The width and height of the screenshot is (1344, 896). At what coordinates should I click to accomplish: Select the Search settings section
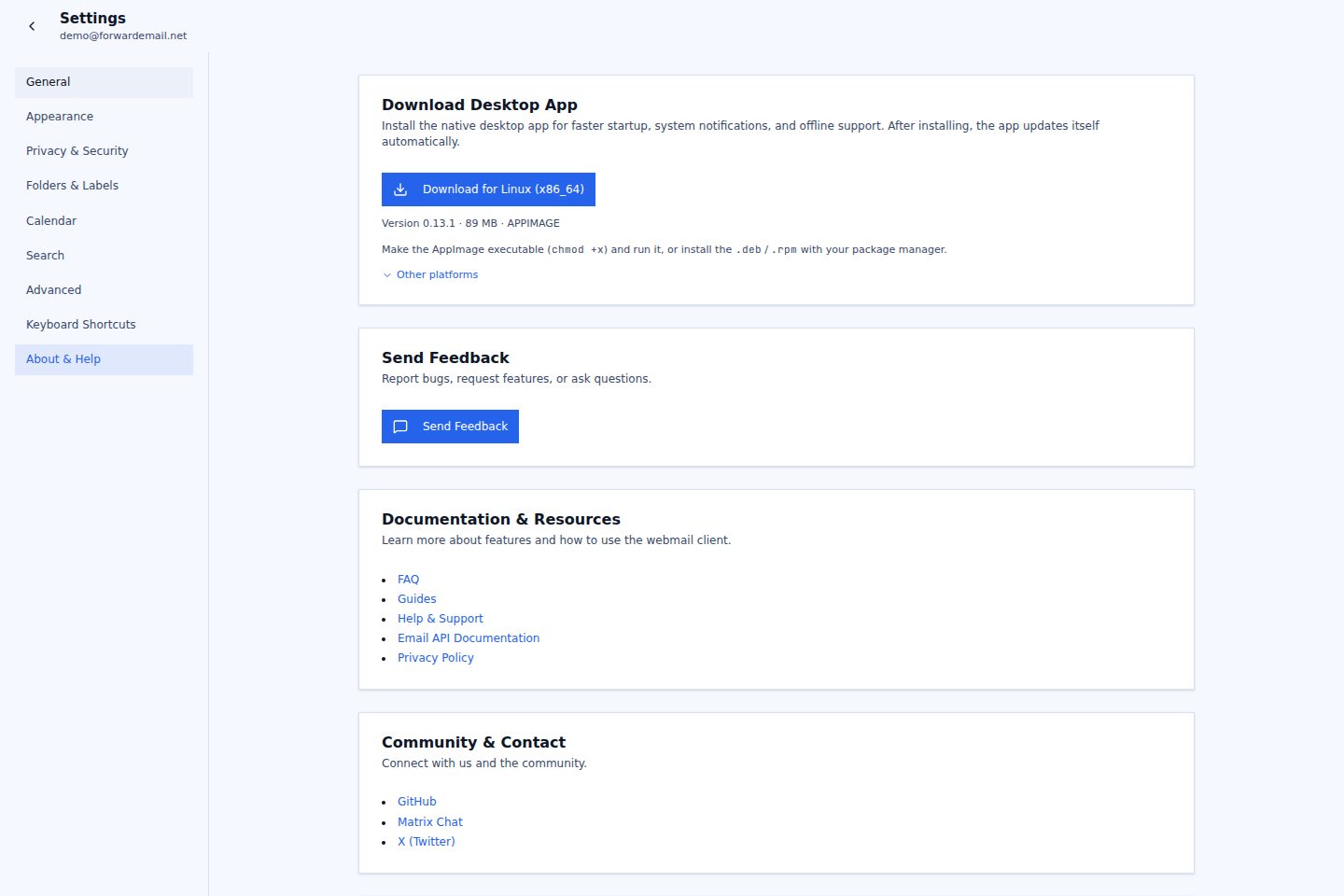[x=104, y=256]
